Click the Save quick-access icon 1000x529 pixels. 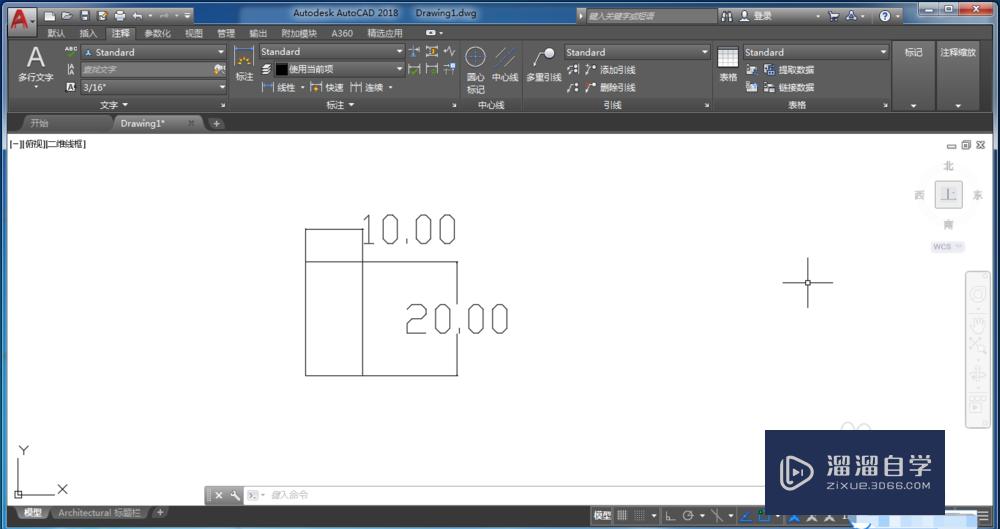coord(85,16)
